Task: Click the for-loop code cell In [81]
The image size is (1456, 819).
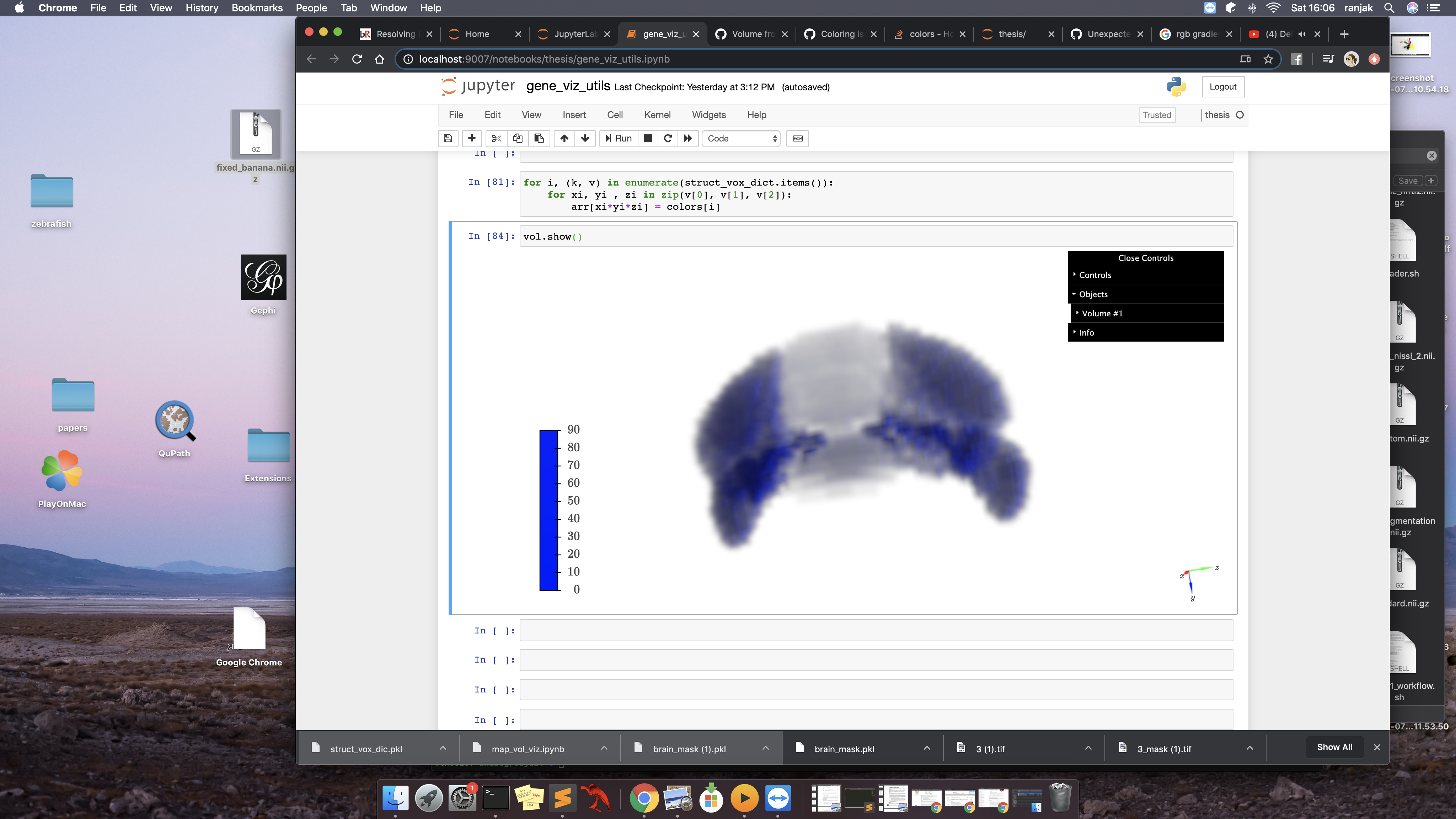Action: [x=876, y=194]
